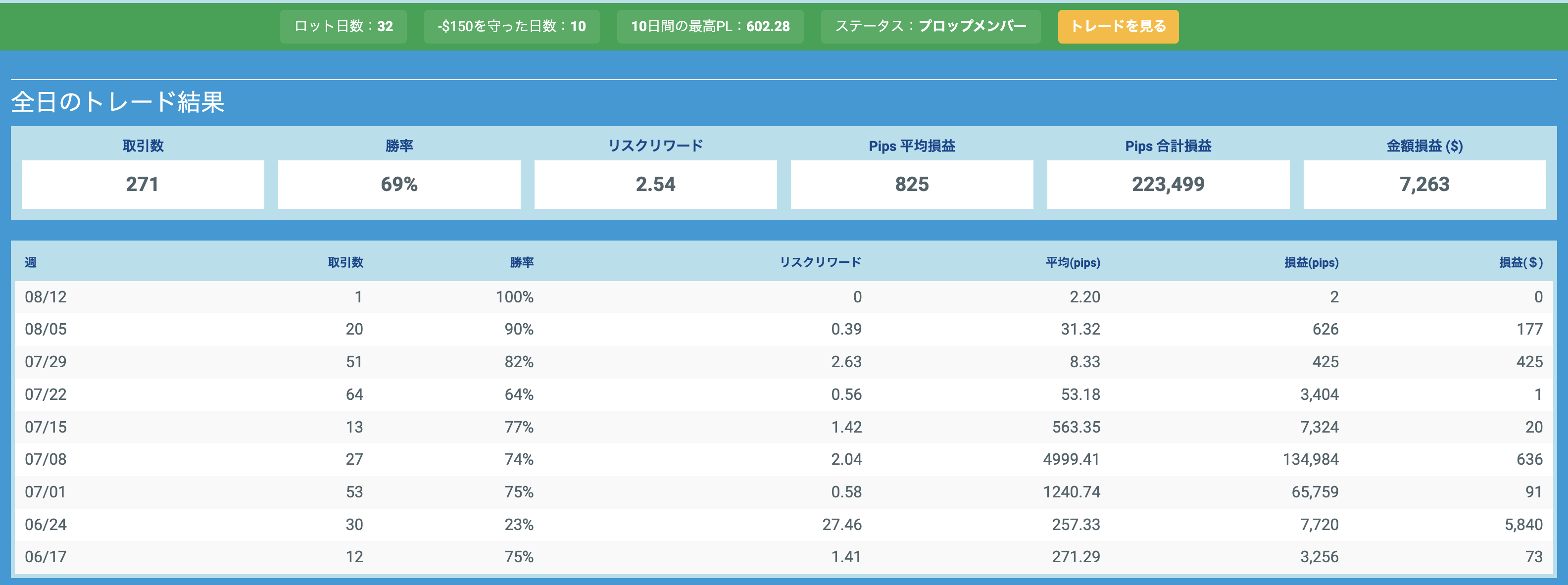This screenshot has width=1568, height=585.
Task: Select the 08/05 week row
Action: click(784, 329)
